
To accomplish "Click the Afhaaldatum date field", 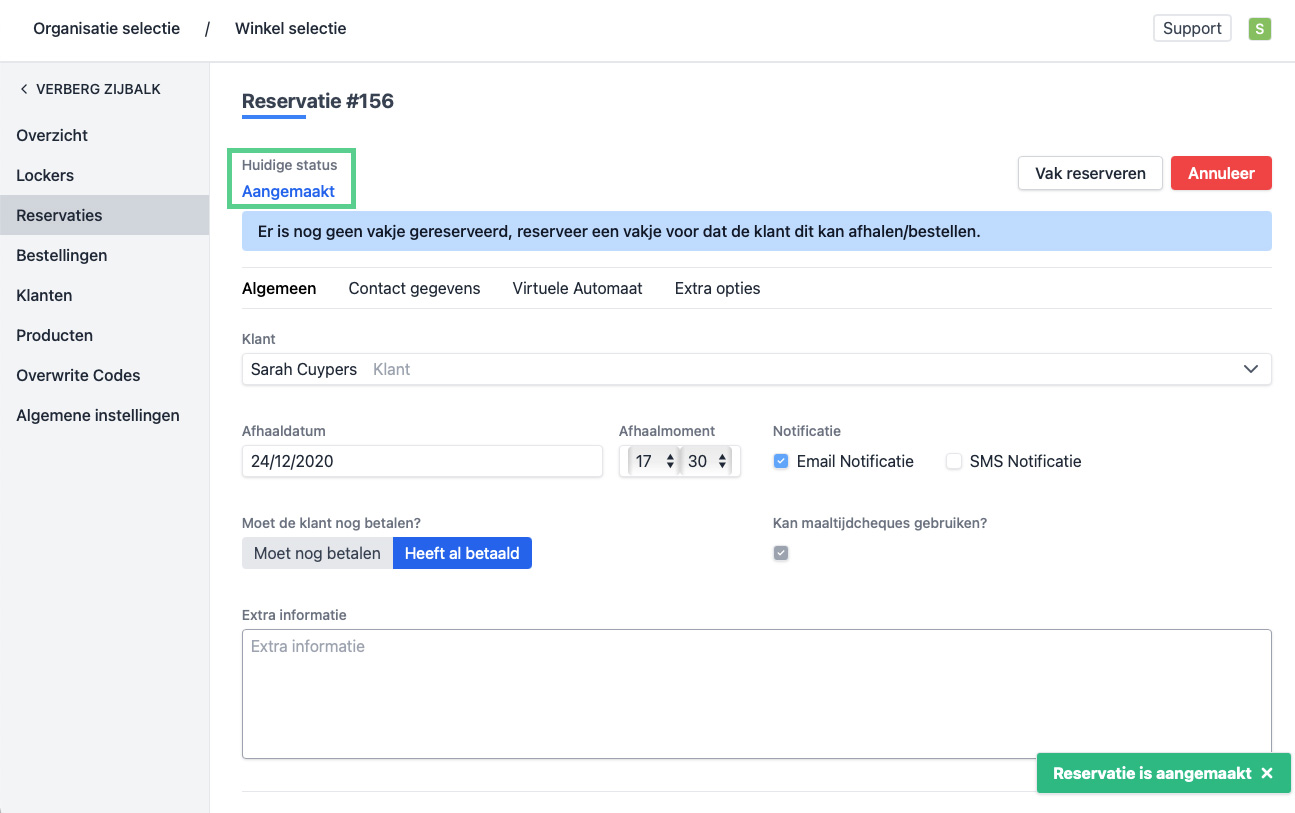I will [422, 461].
